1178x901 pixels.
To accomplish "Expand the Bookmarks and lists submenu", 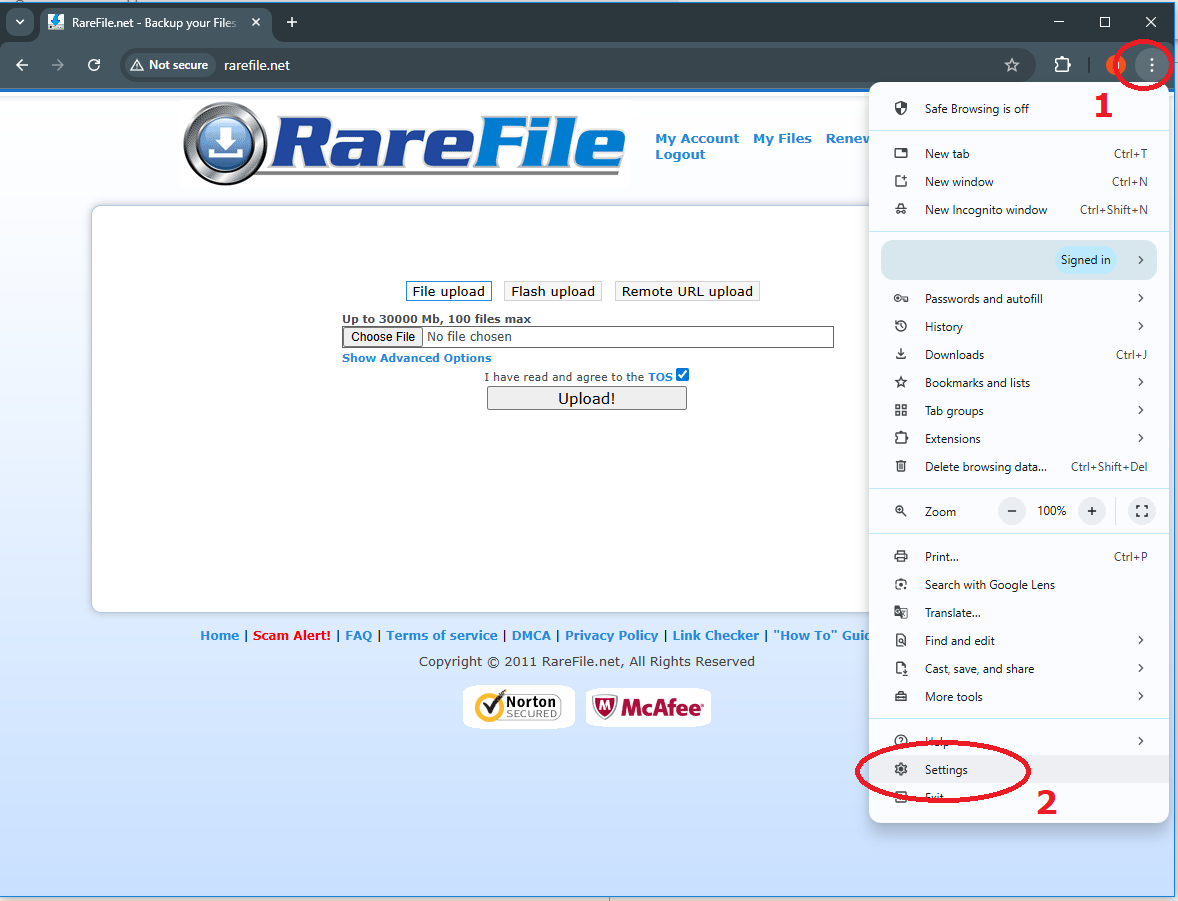I will coord(1018,383).
